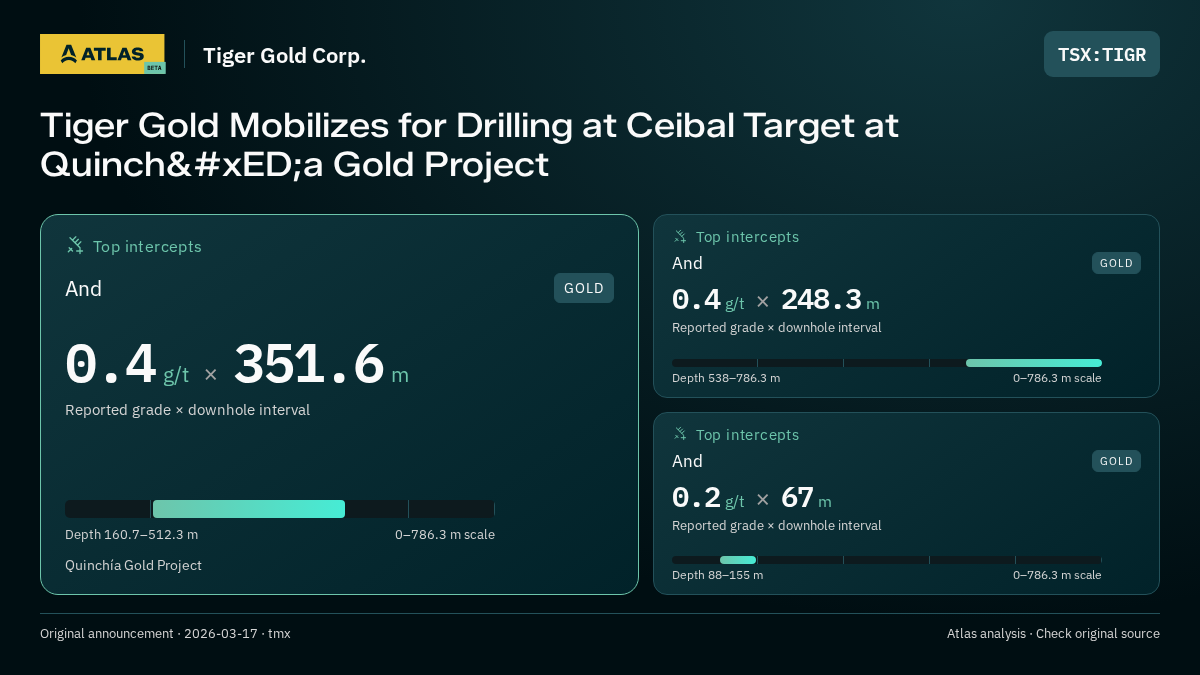Click the 0–786.3 m scale label in the large card
This screenshot has width=1200, height=675.
click(445, 534)
